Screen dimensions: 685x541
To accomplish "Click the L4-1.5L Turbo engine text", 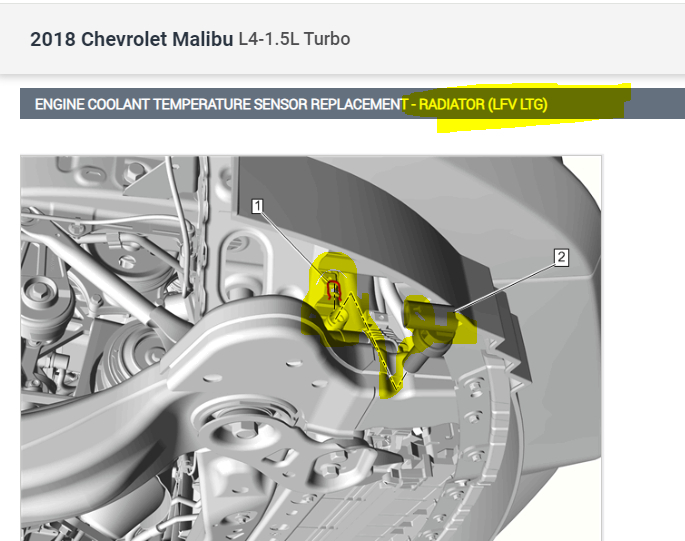I will click(294, 39).
